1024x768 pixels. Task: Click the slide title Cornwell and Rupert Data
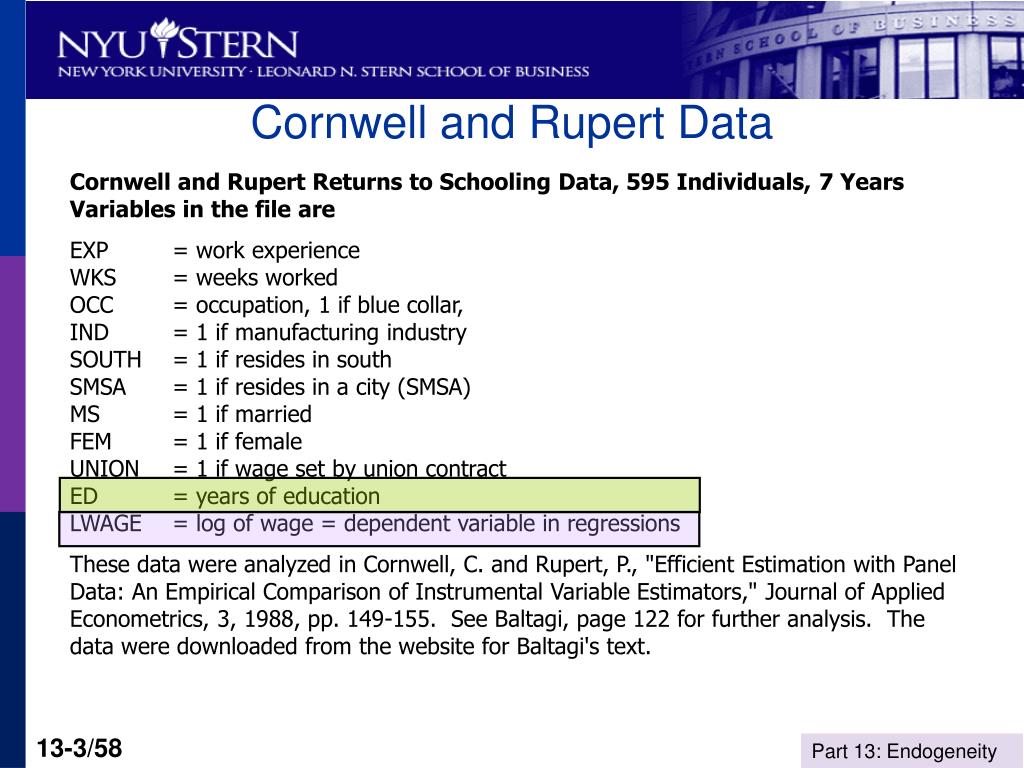pyautogui.click(x=511, y=122)
